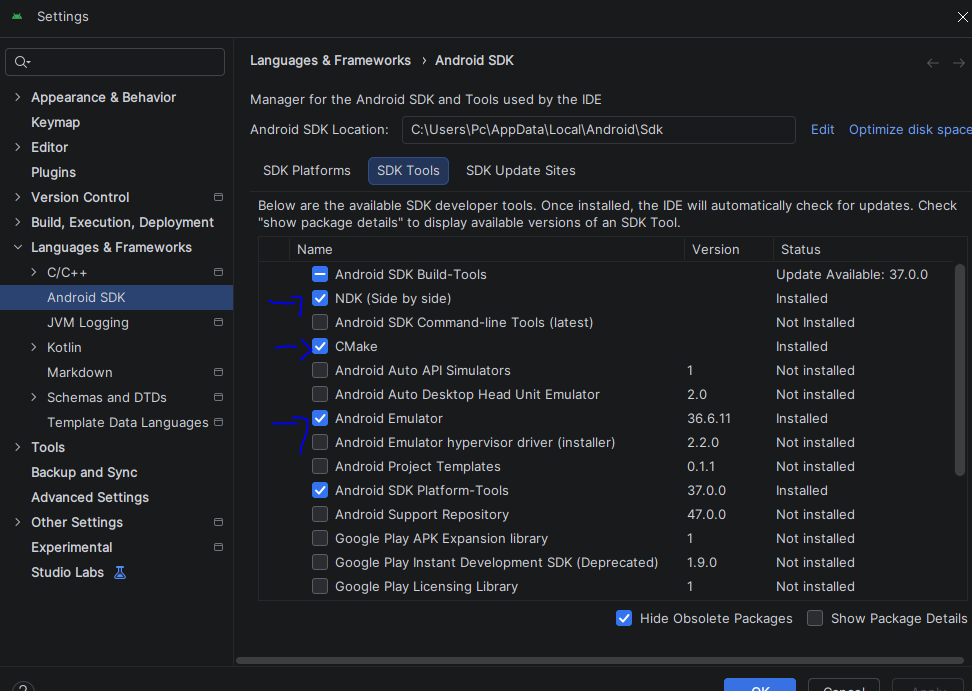The image size is (972, 691).
Task: Click the forward navigation arrow
Action: pyautogui.click(x=958, y=63)
